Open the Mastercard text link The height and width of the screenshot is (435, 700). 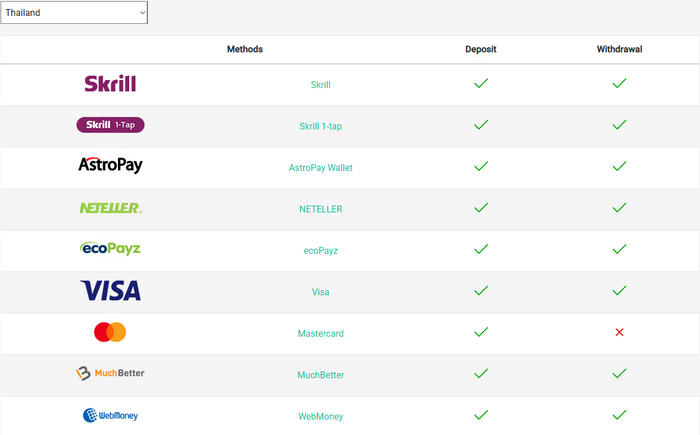pos(320,333)
